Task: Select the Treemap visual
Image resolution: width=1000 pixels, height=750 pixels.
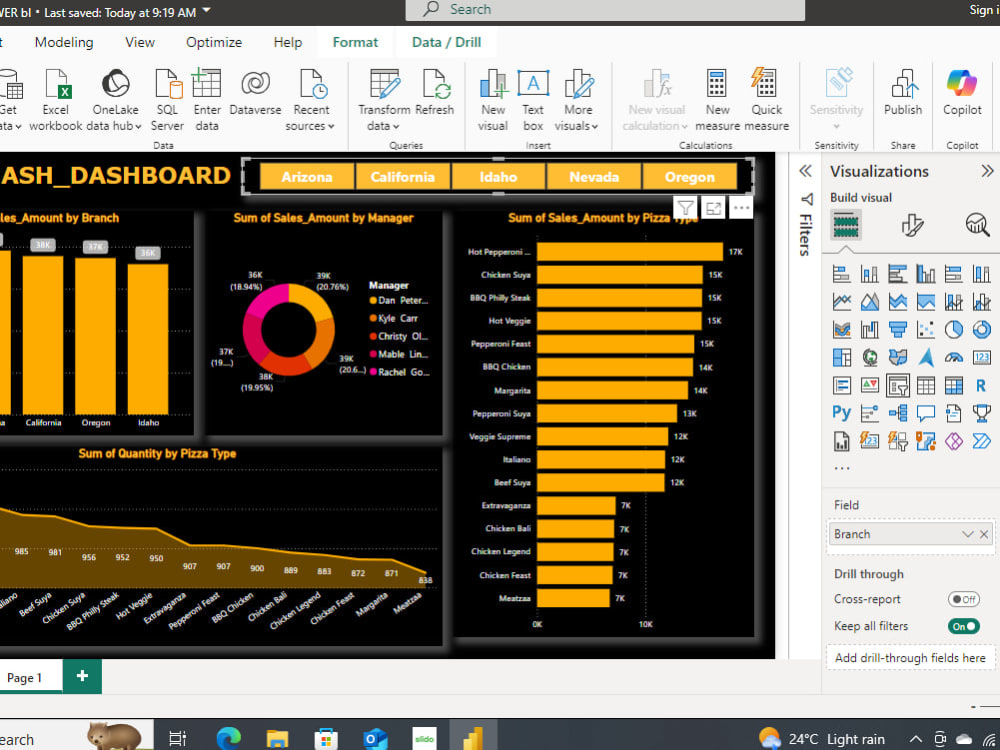Action: click(841, 357)
